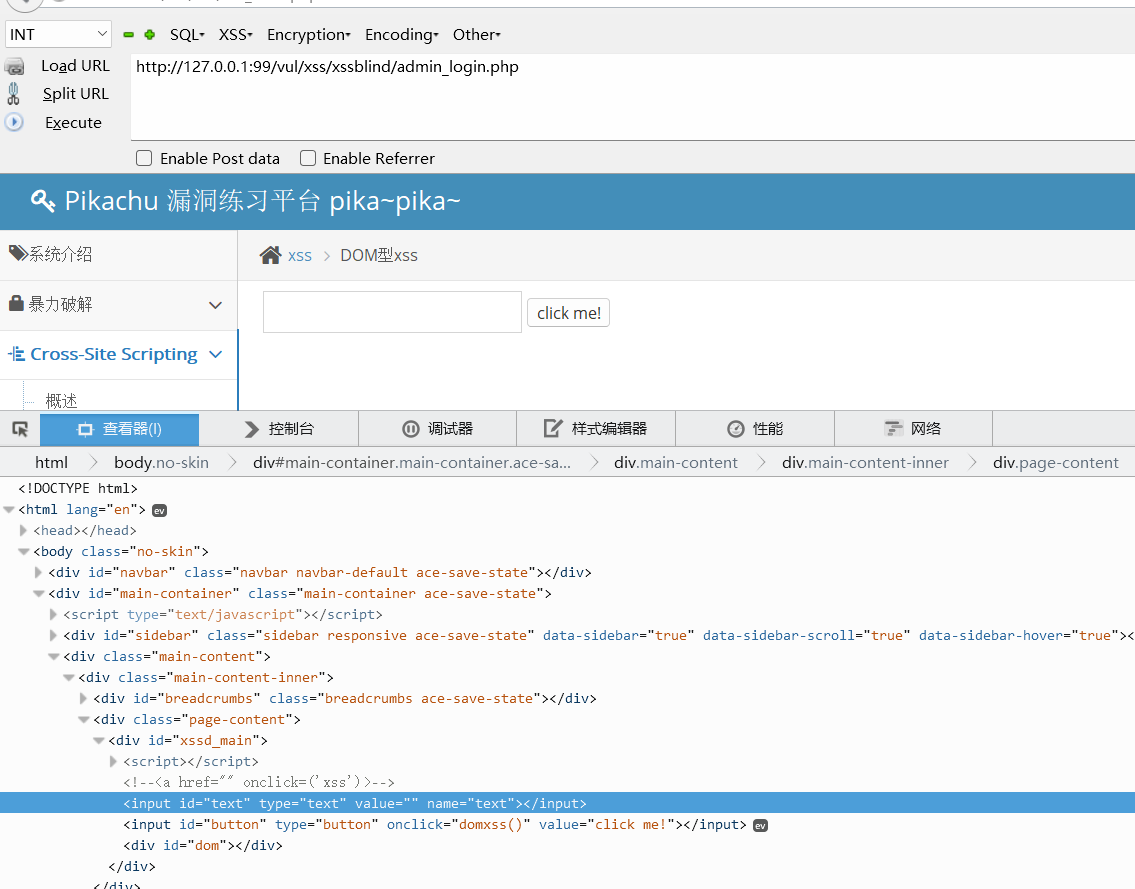This screenshot has height=889, width=1135.
Task: Click the tag icon beside 系统介绍
Action: tap(18, 253)
